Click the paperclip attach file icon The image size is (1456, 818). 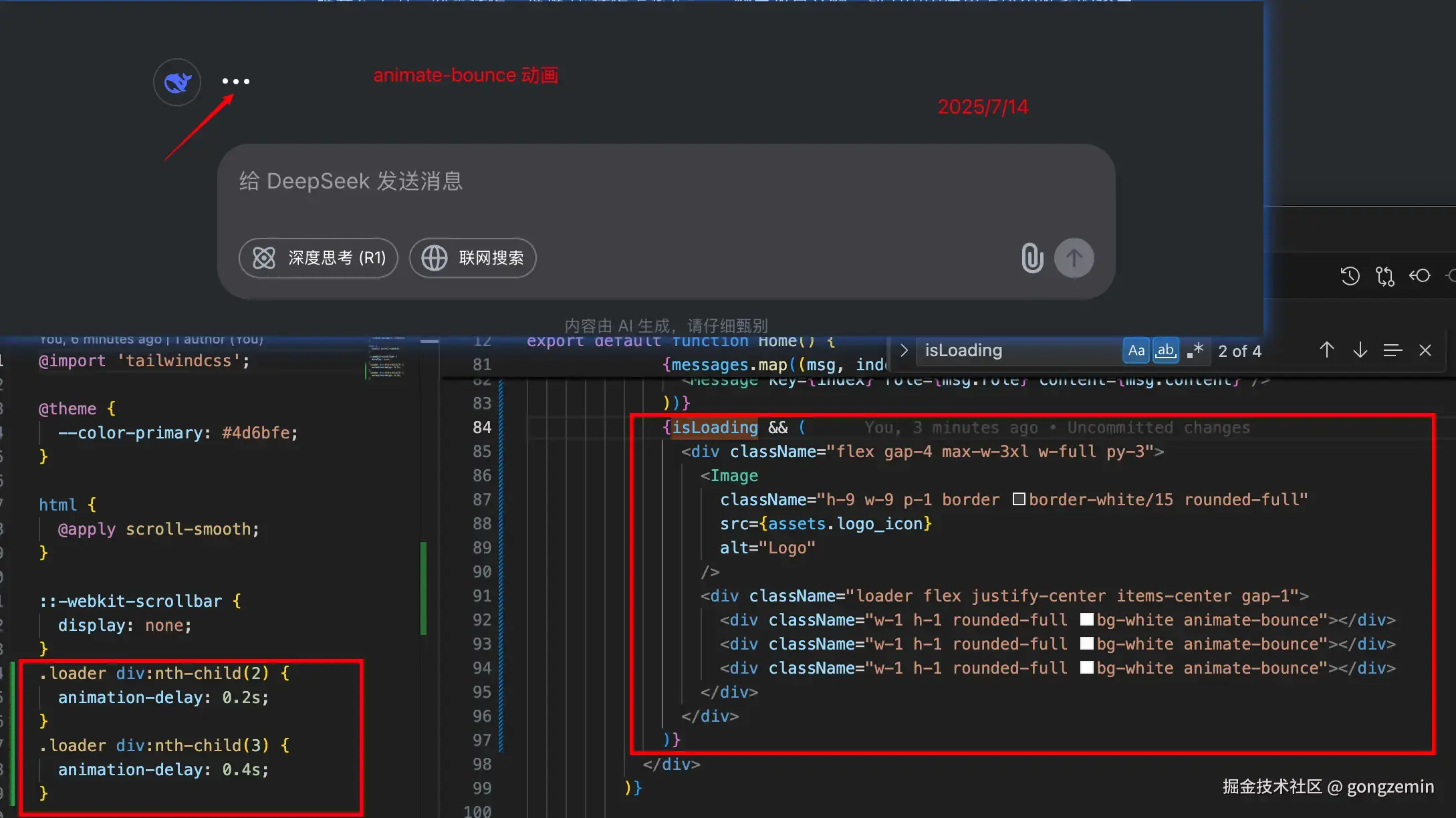(x=1032, y=258)
